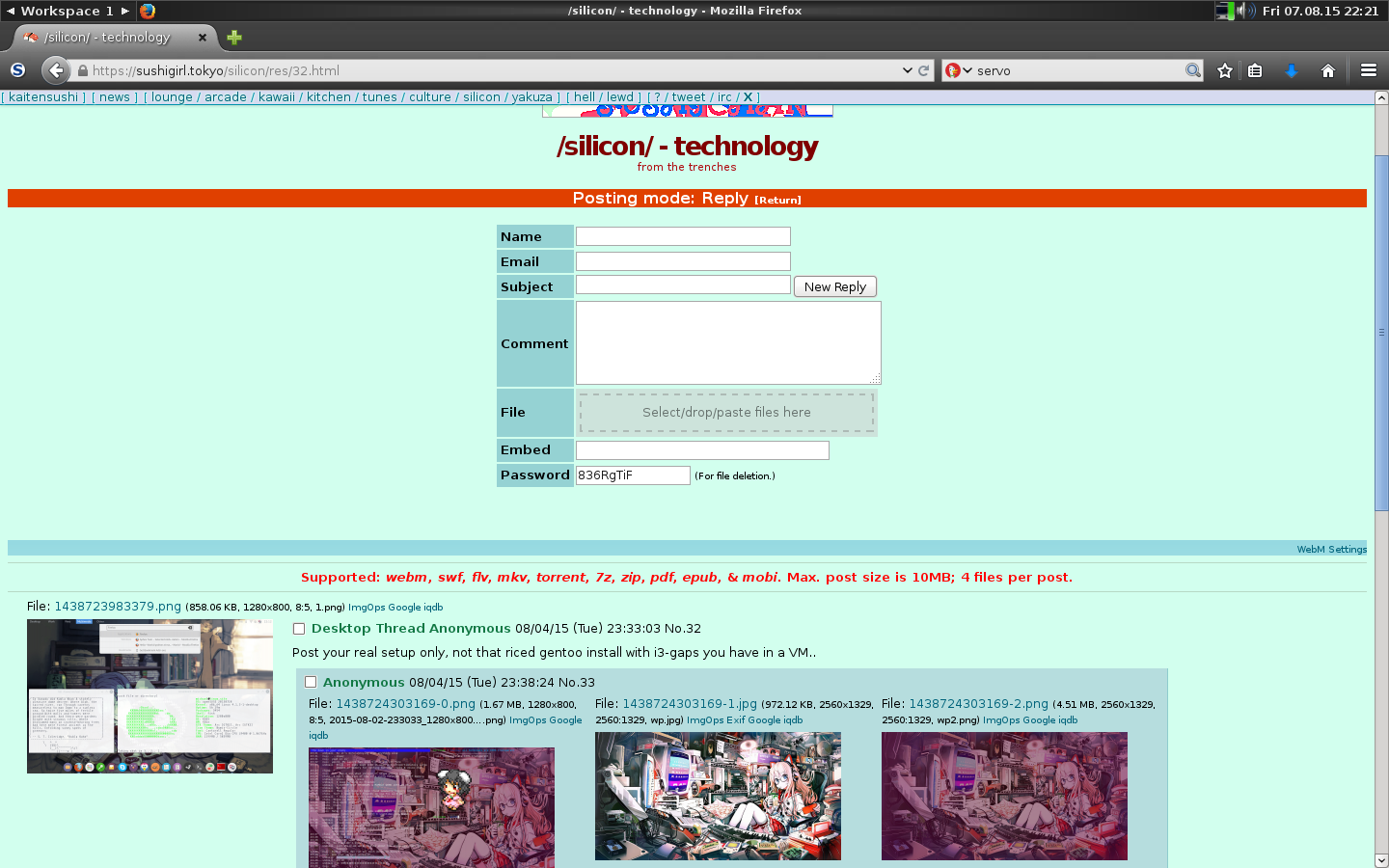
Task: Expand the search engine selector dropdown
Action: 958,70
